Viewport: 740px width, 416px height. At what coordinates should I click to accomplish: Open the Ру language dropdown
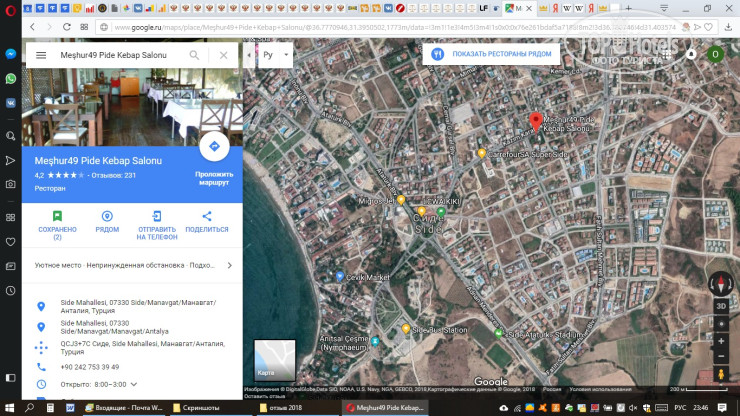pyautogui.click(x=275, y=55)
